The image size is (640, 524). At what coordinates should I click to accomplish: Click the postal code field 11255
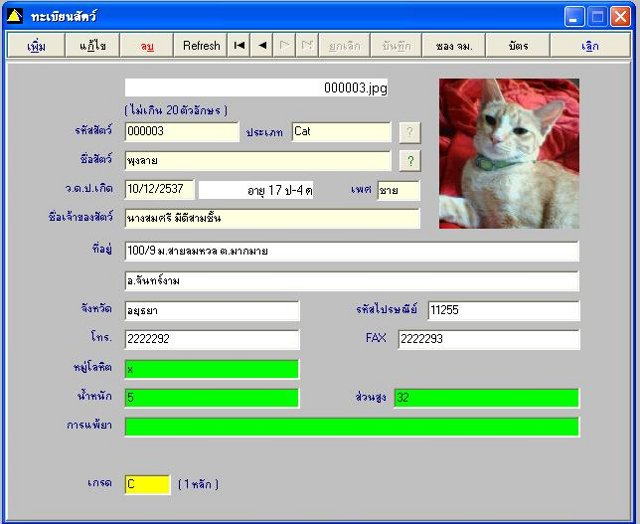[504, 311]
